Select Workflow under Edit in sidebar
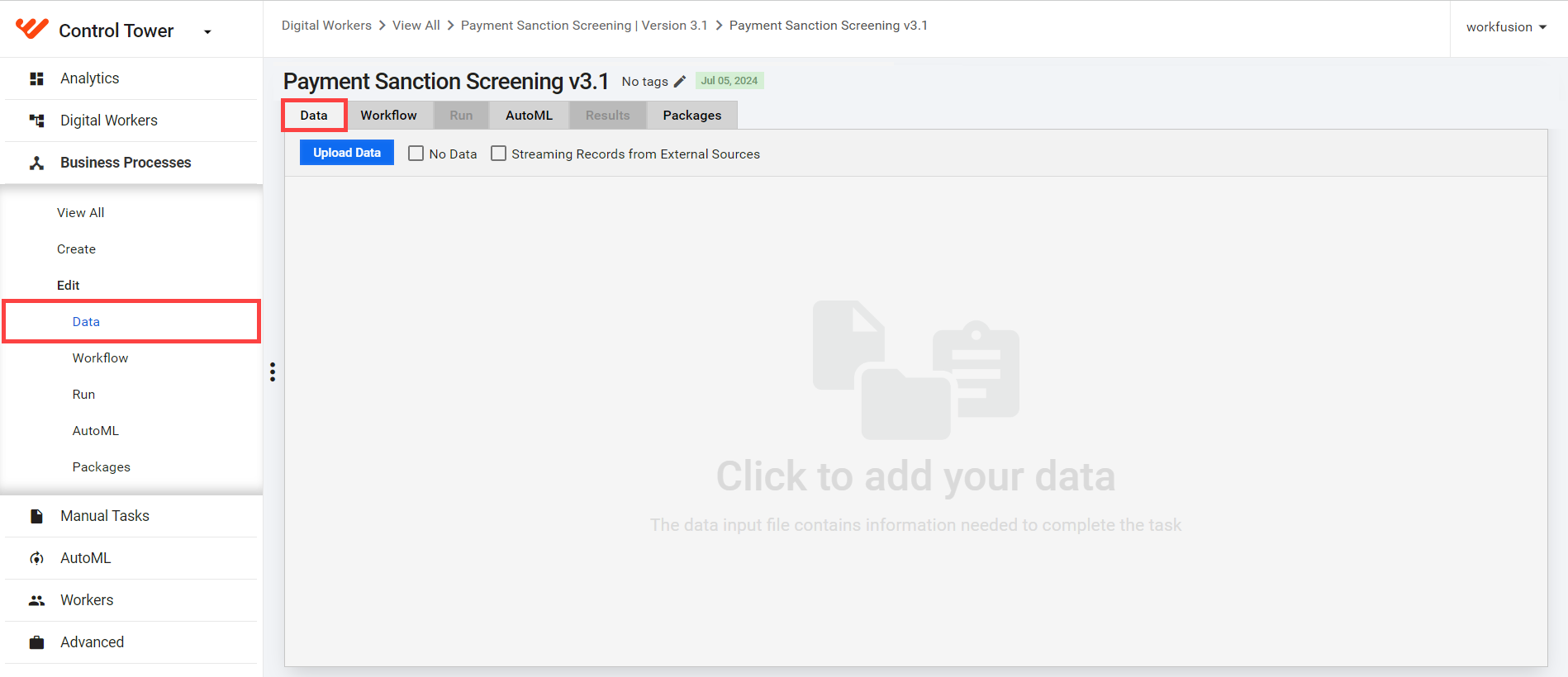 (100, 358)
